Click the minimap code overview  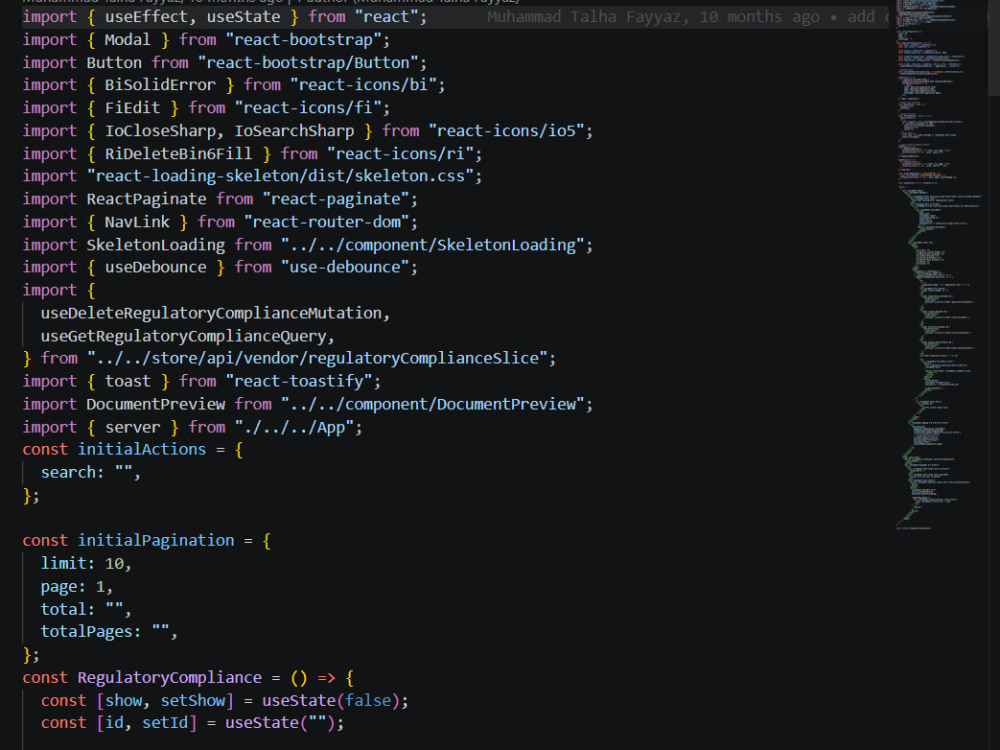[938, 265]
